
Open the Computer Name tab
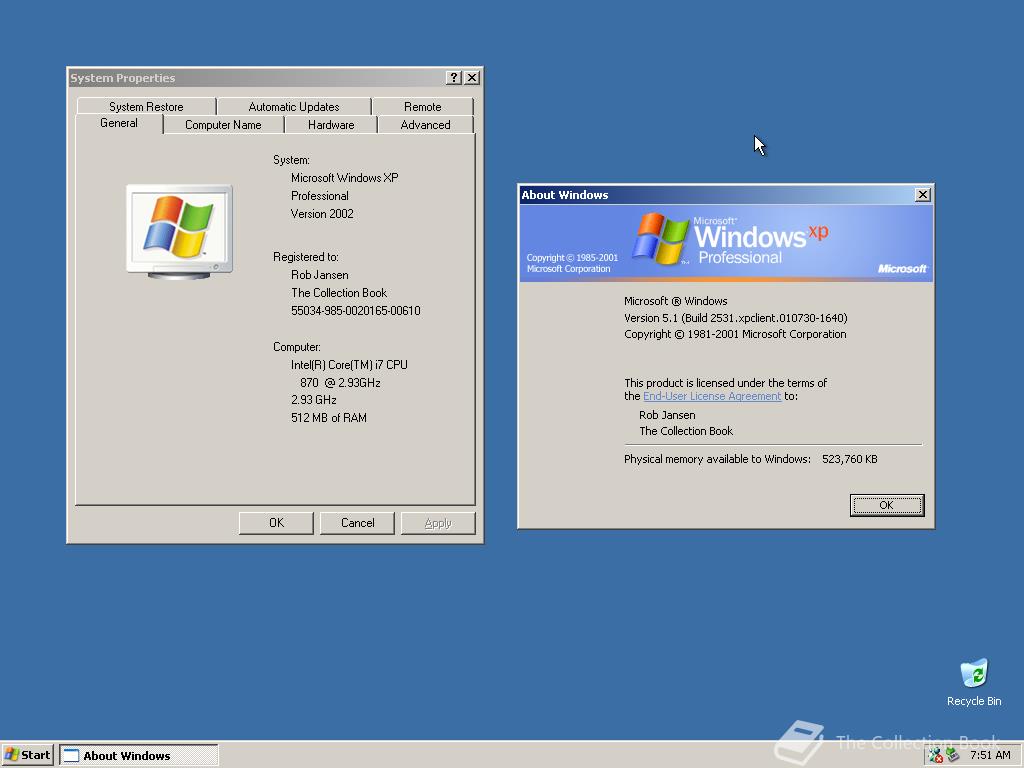(223, 125)
